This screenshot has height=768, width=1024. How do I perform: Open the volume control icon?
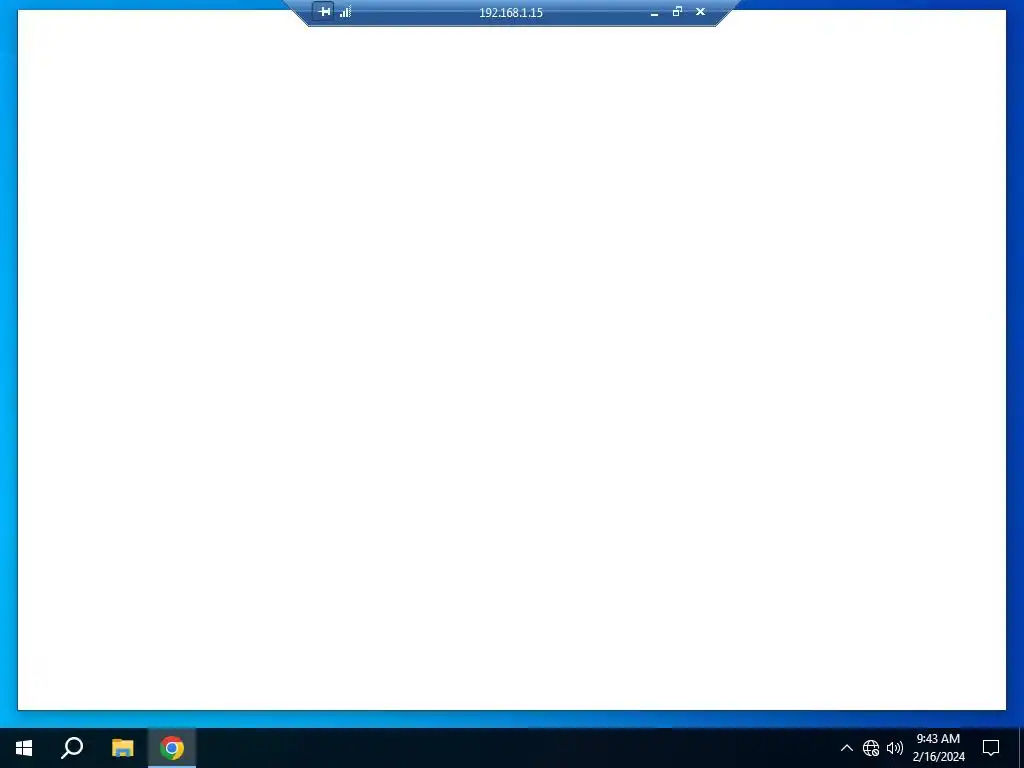(x=895, y=748)
